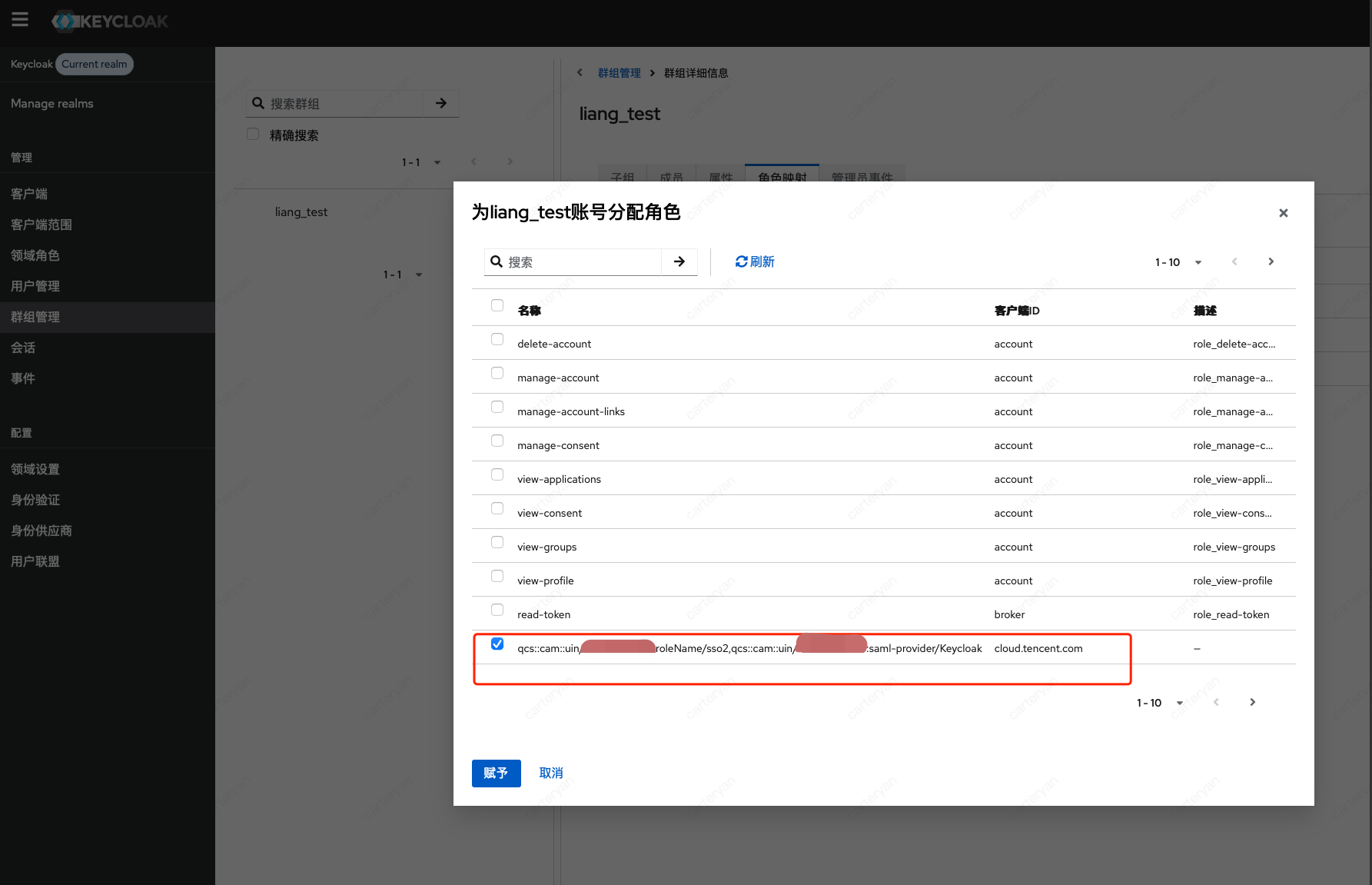Image resolution: width=1372 pixels, height=885 pixels.
Task: Toggle the select-all roles header checkbox
Action: pos(497,306)
